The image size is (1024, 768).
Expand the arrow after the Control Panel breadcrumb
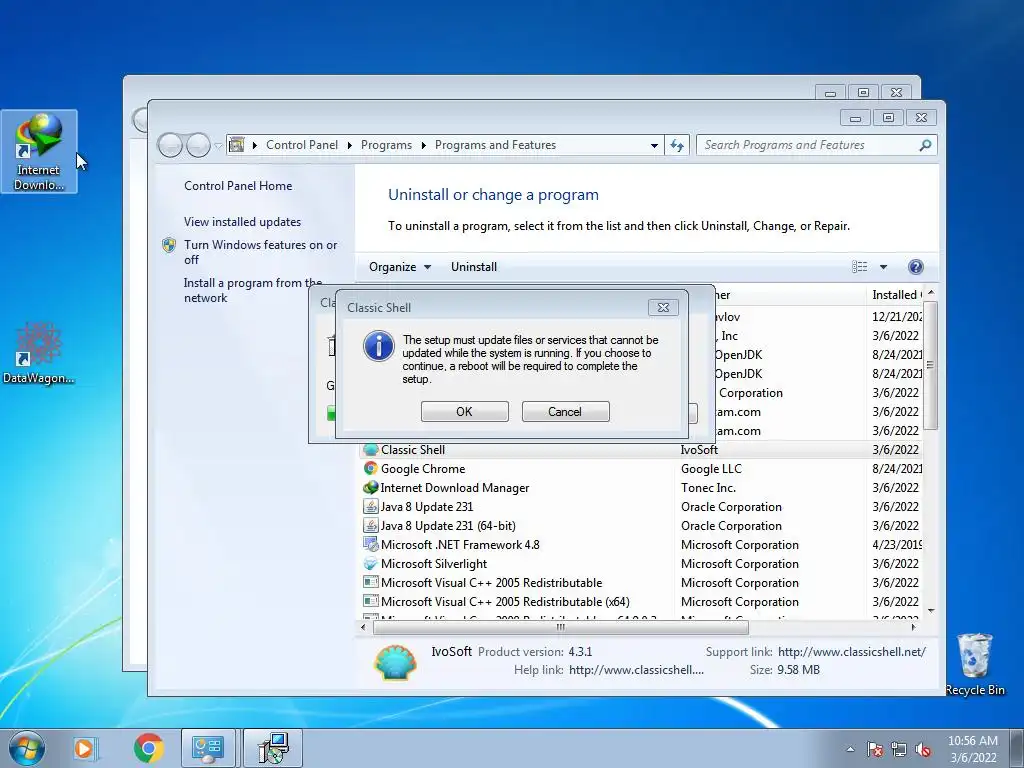[349, 145]
